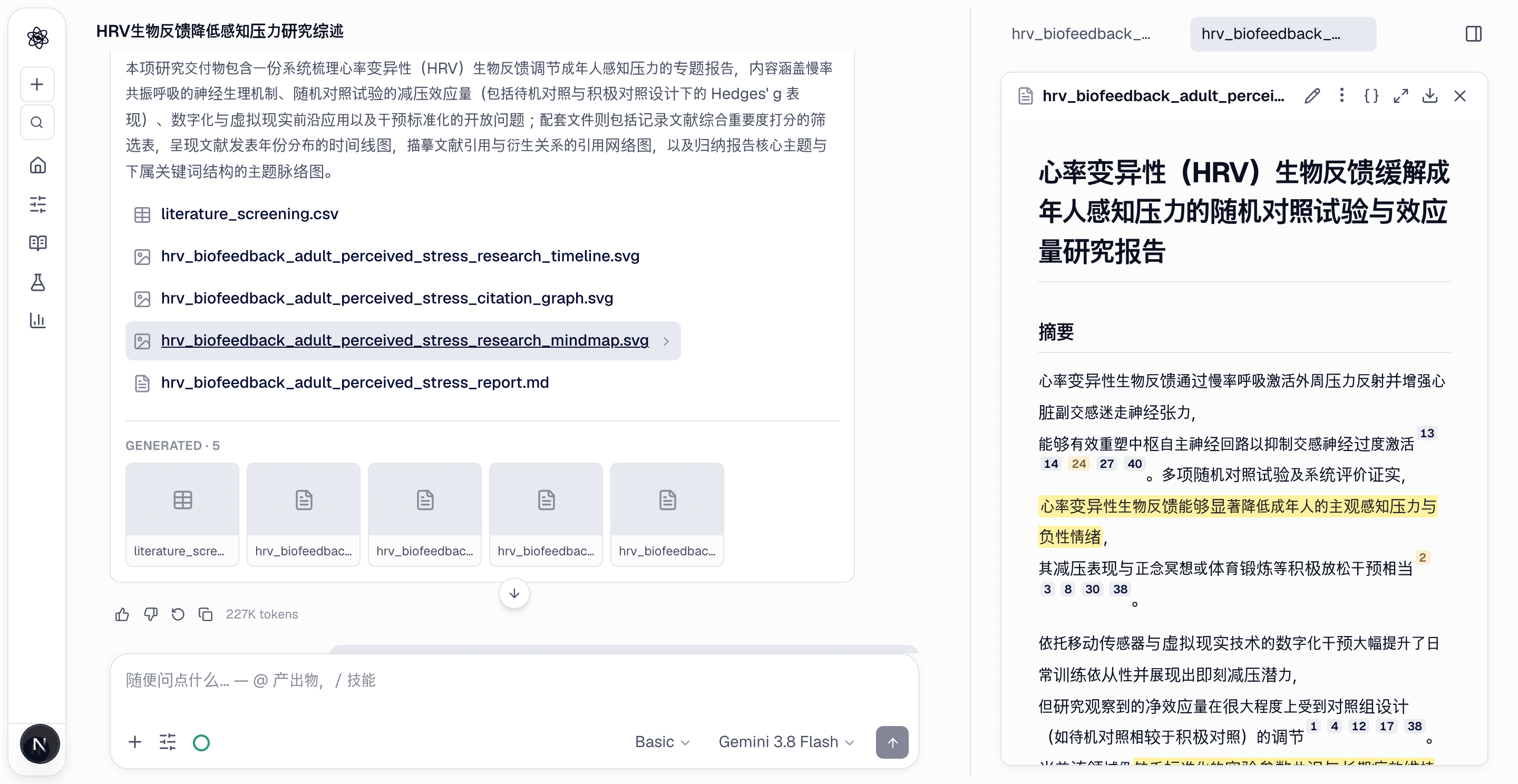This screenshot has height=784, width=1518.
Task: Open research_mindmap.svg file link
Action: click(x=404, y=340)
